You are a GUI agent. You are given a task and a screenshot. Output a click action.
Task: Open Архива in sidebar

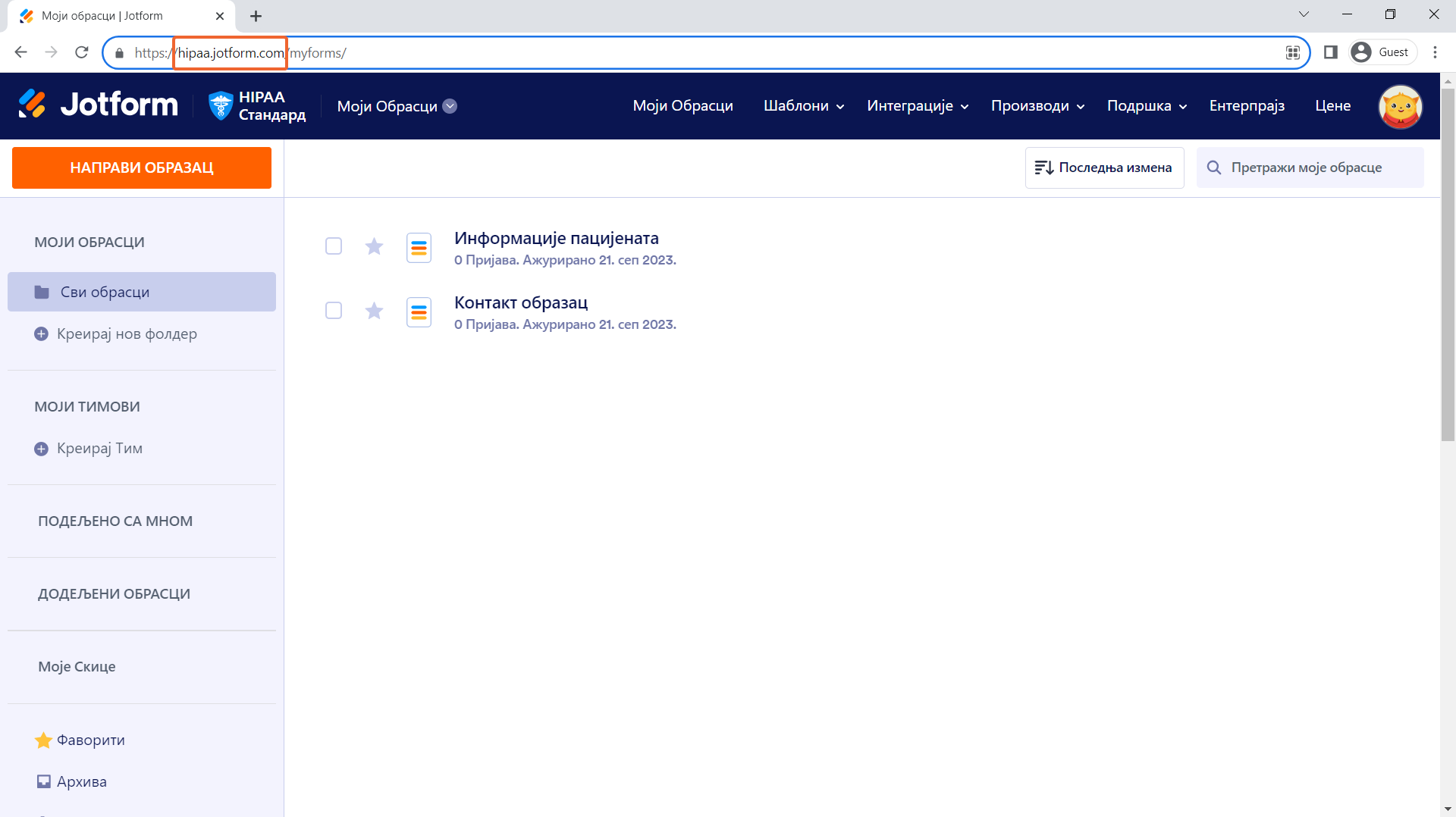tap(81, 781)
